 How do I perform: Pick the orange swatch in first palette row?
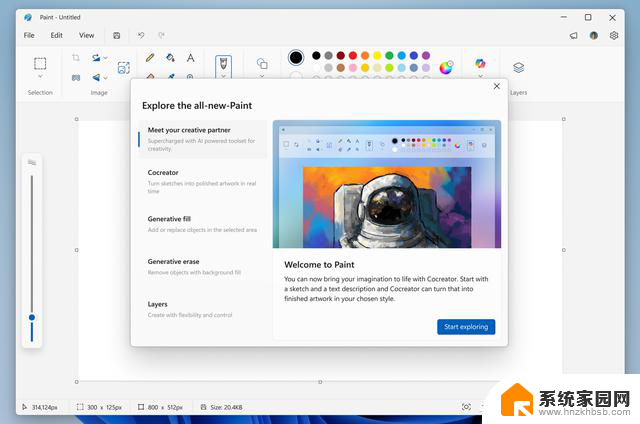tap(365, 55)
